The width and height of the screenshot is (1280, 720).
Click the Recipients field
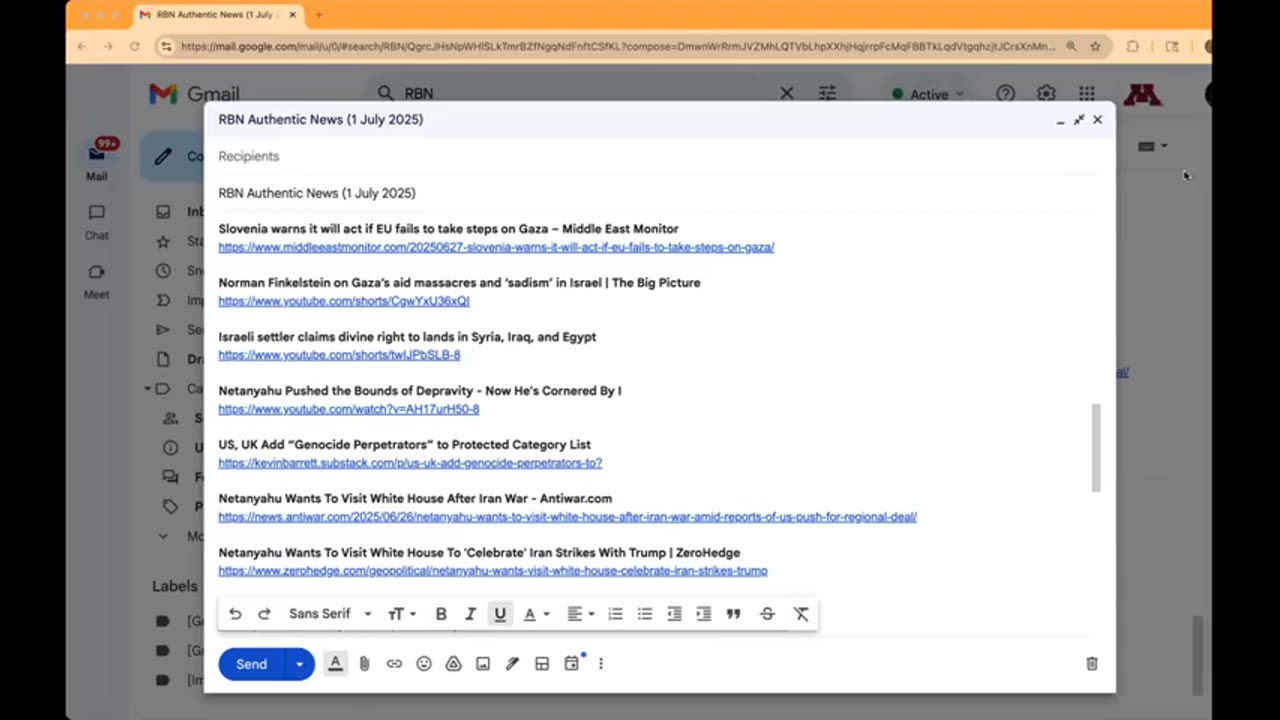point(659,156)
